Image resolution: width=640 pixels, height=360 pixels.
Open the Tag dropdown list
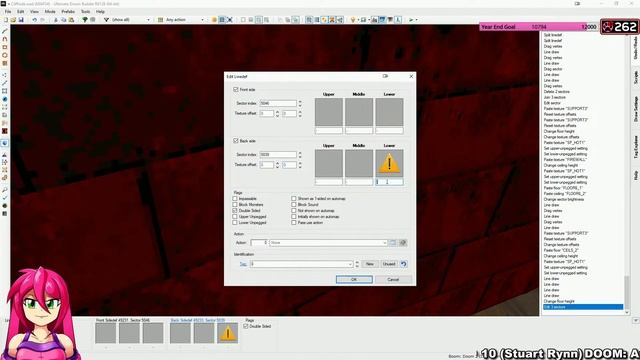pyautogui.click(x=350, y=264)
